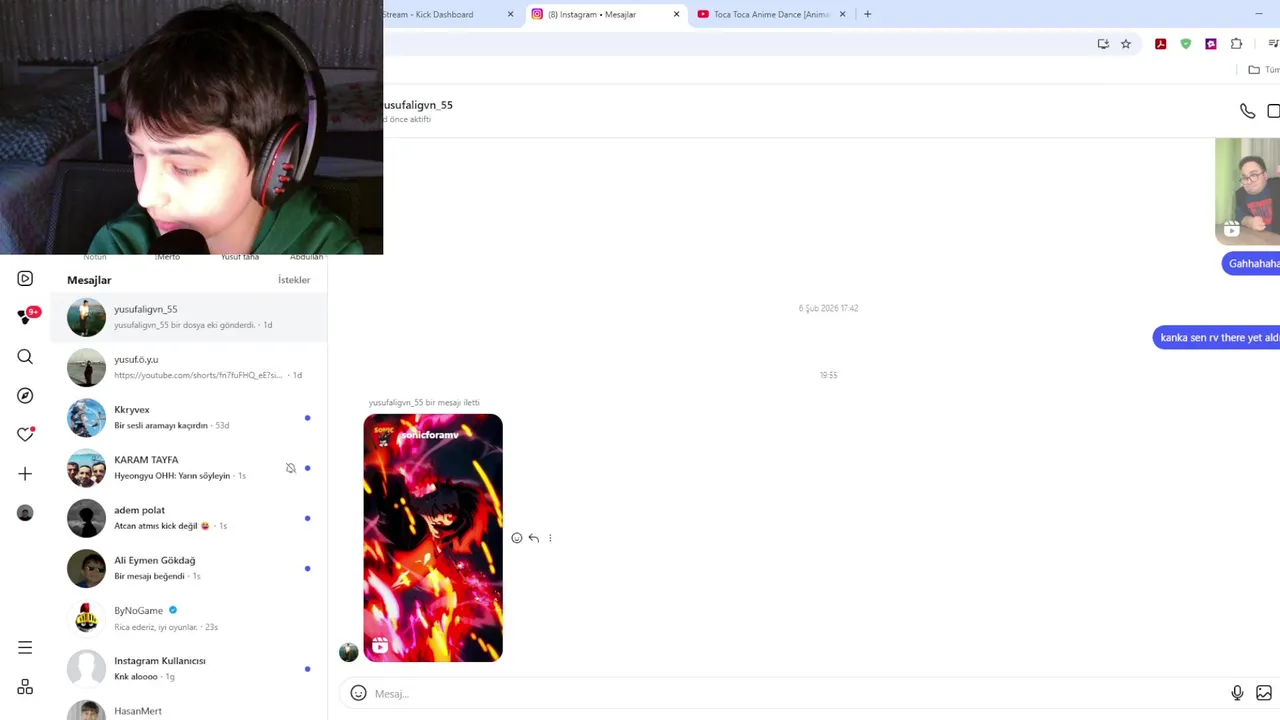This screenshot has width=1280, height=720.
Task: Open the media control icon in toolbar
Action: [1273, 44]
